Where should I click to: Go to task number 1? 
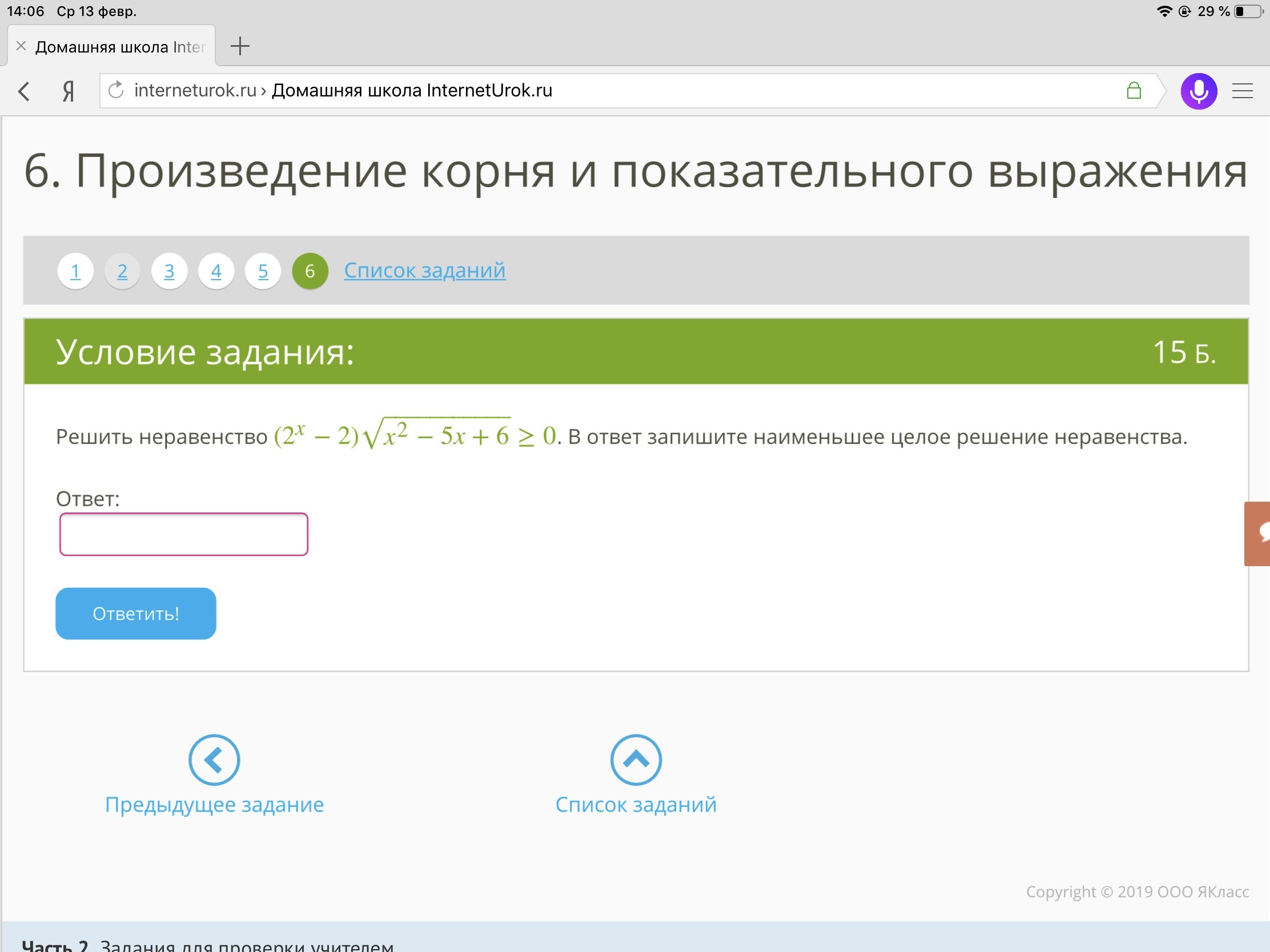tap(75, 271)
